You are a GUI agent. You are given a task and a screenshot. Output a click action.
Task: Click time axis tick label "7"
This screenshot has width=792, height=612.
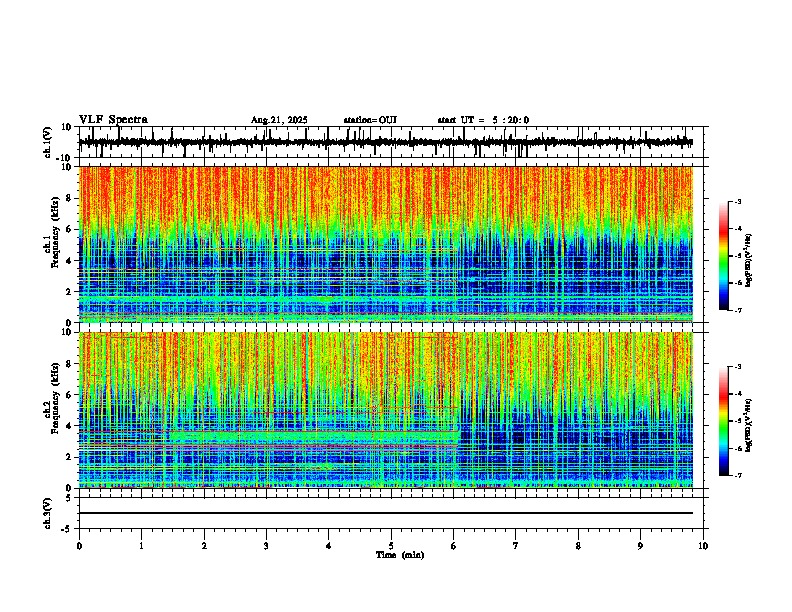click(x=516, y=546)
